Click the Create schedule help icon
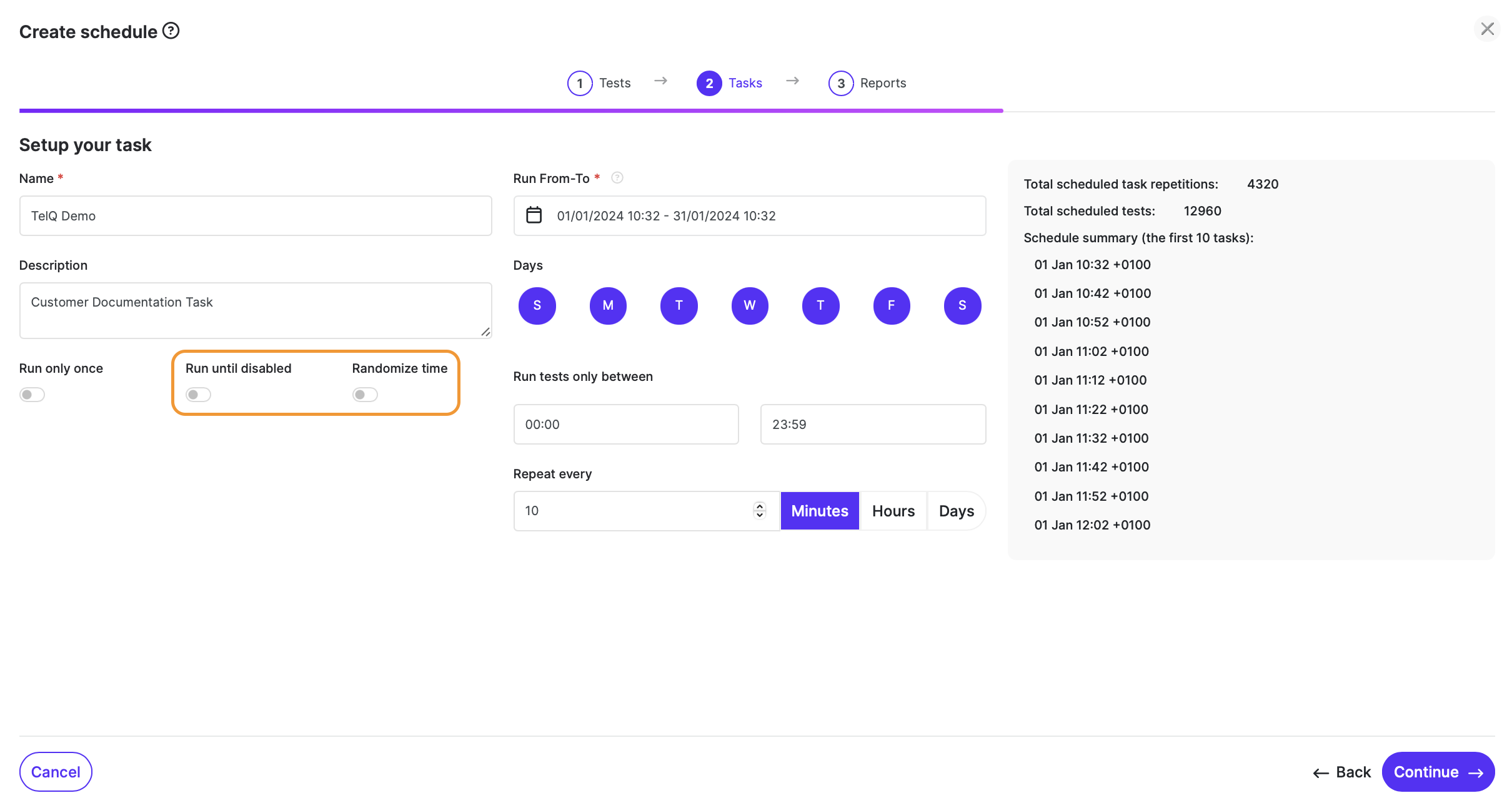This screenshot has height=803, width=1512. click(171, 31)
